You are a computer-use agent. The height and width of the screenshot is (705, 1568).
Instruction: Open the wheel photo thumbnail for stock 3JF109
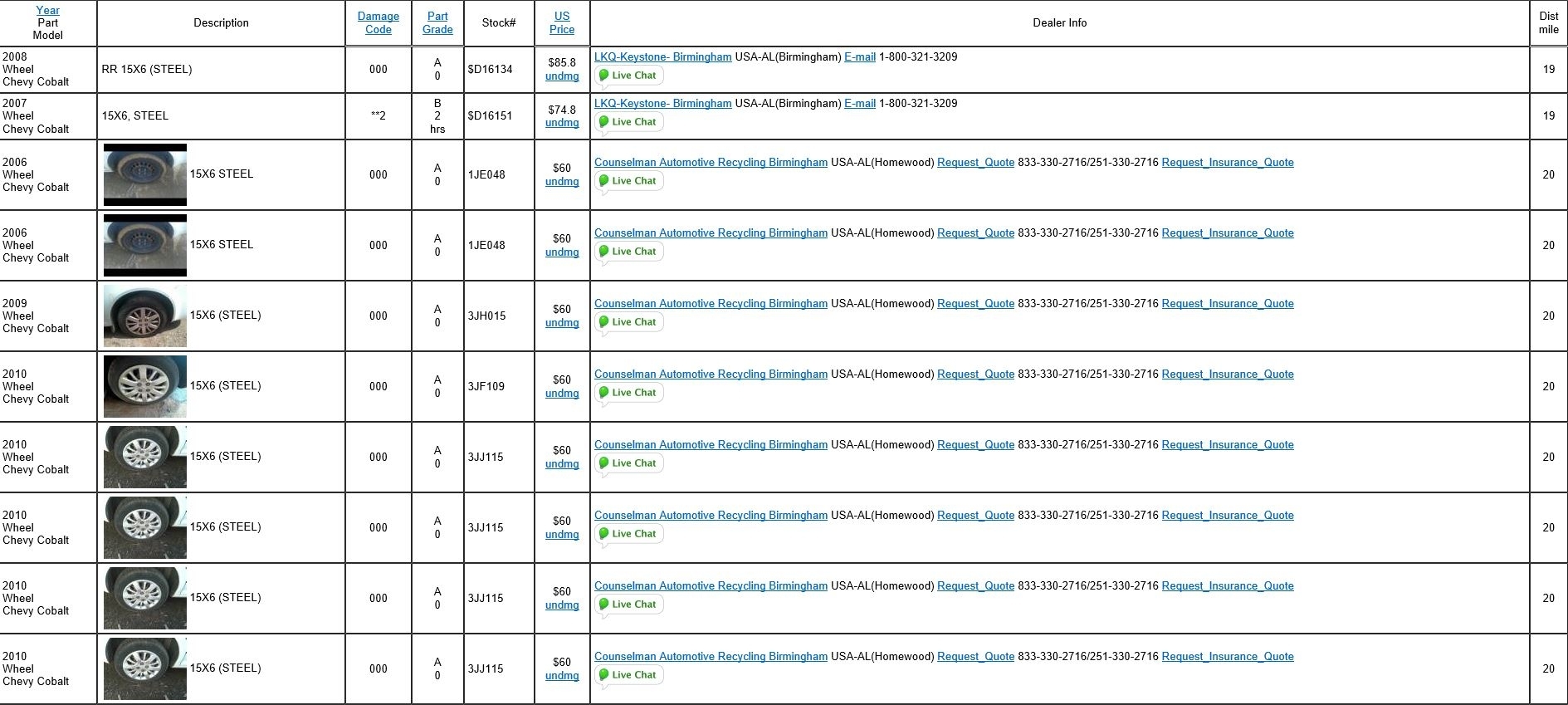(x=145, y=386)
